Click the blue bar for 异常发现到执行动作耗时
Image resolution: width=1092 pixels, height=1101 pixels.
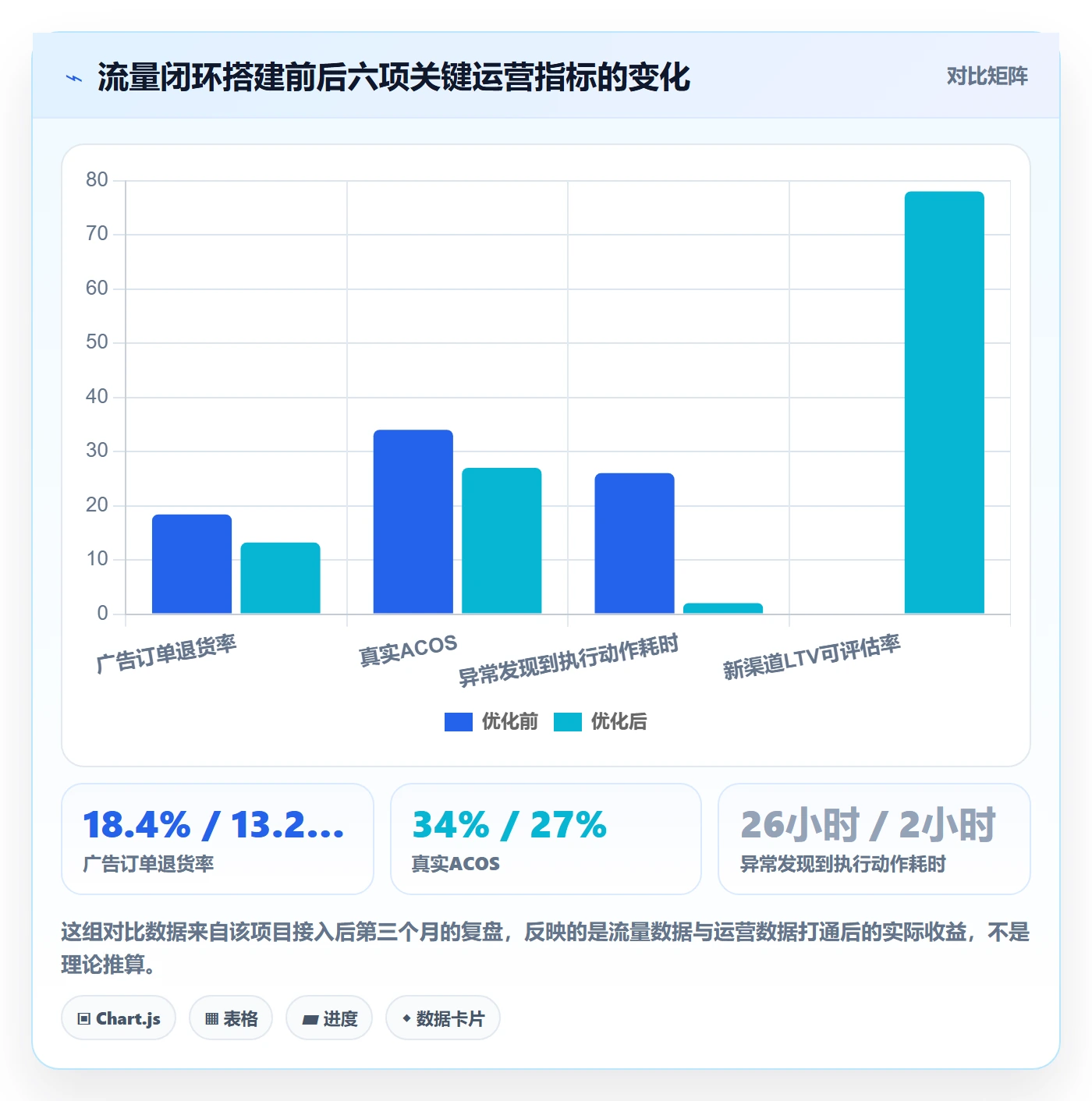coord(634,543)
